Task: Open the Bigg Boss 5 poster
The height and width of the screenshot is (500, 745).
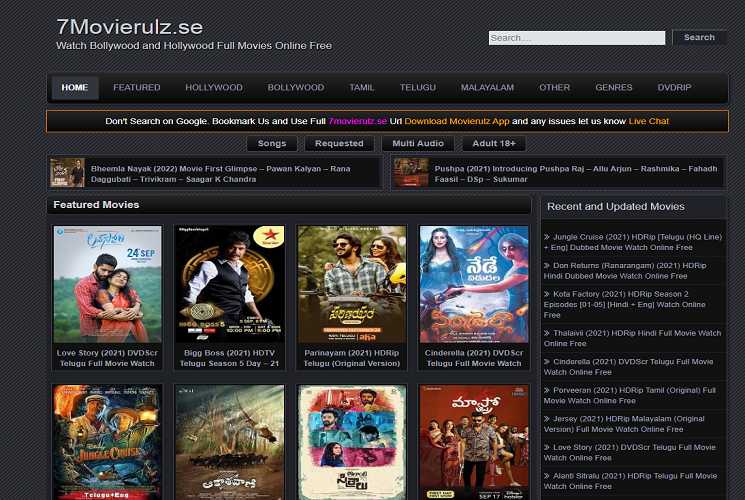Action: point(229,284)
